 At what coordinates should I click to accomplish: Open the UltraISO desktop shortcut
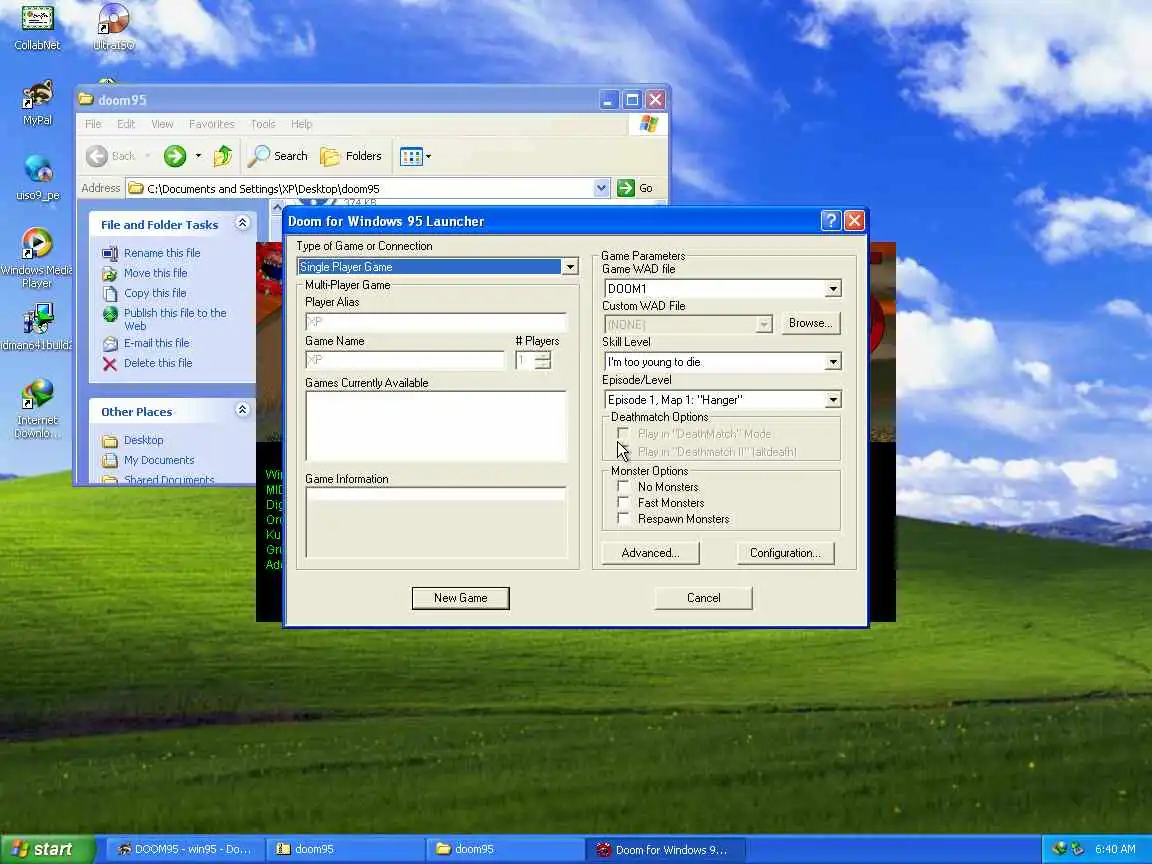(113, 26)
